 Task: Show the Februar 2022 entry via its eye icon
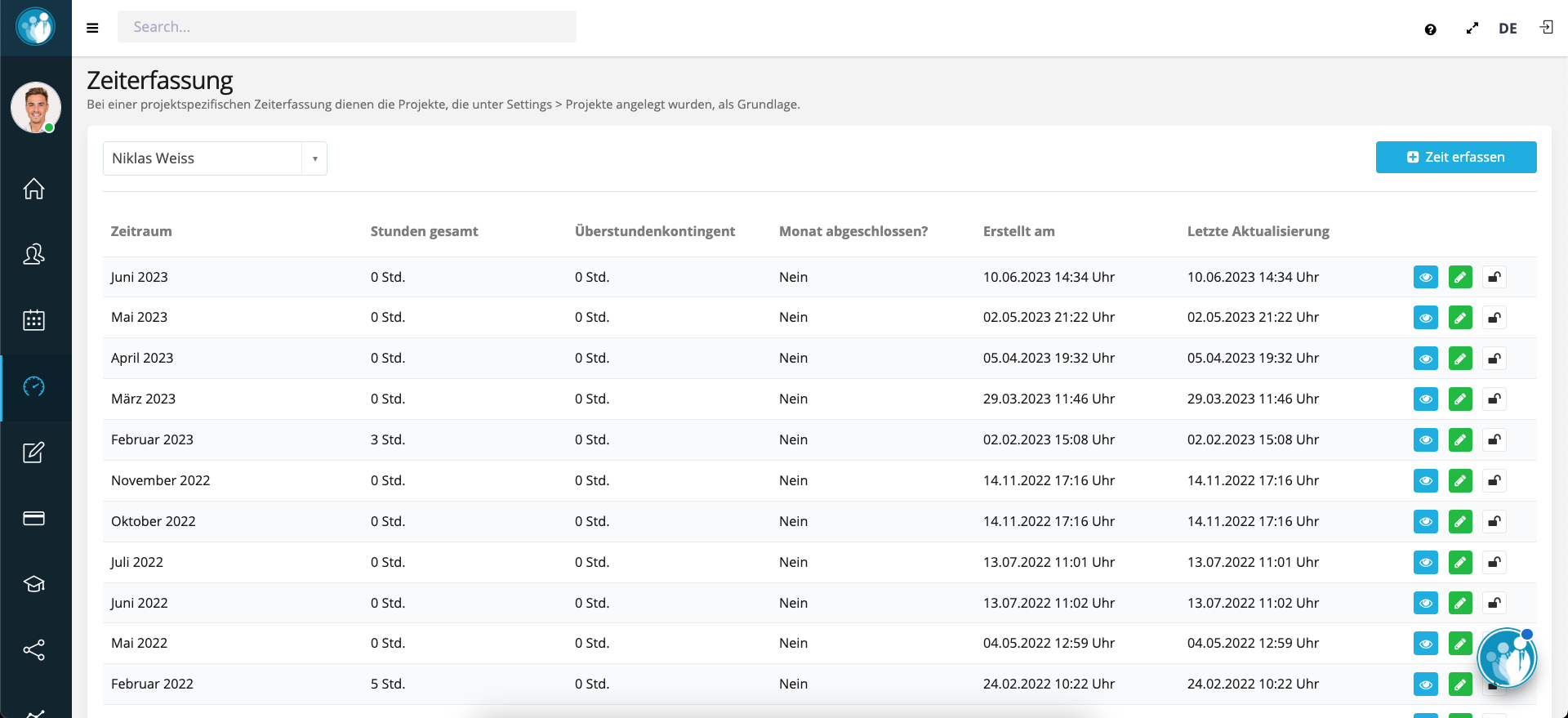(x=1426, y=685)
